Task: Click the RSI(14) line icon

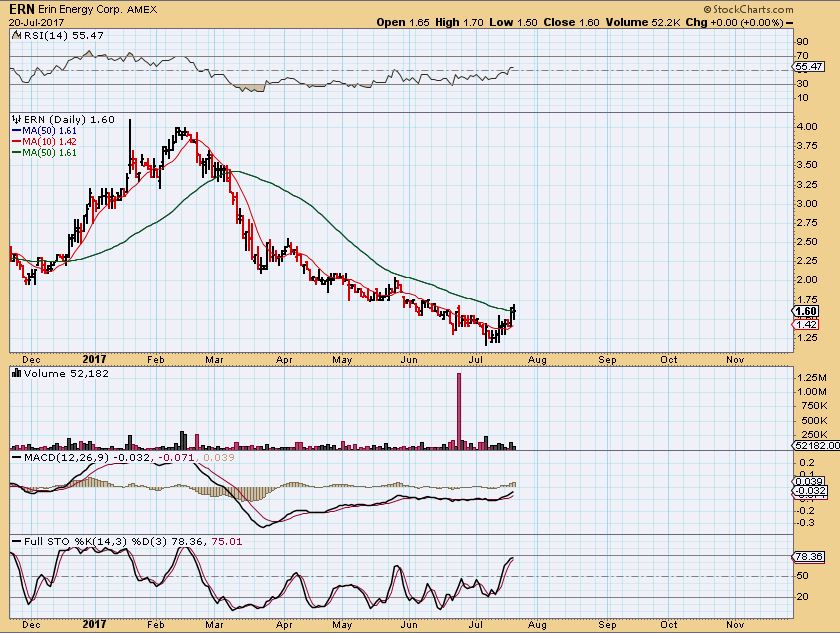Action: pyautogui.click(x=14, y=34)
